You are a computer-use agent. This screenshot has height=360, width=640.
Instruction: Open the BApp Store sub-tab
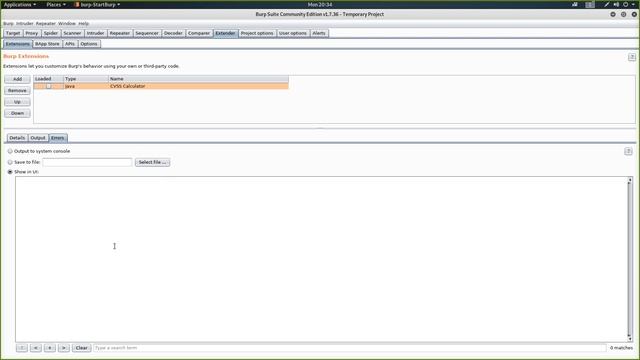[x=47, y=44]
